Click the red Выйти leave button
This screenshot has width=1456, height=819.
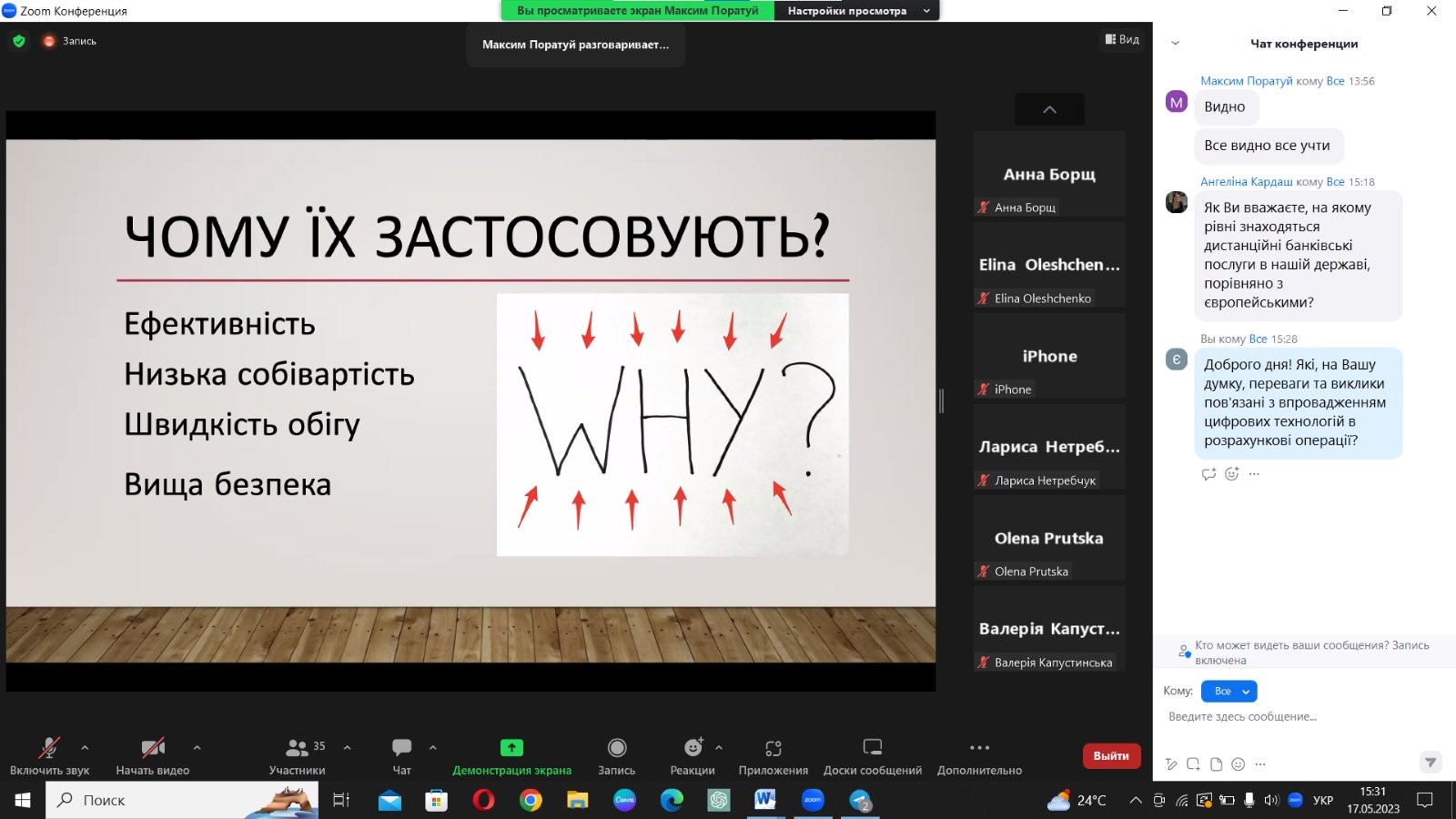tap(1110, 756)
